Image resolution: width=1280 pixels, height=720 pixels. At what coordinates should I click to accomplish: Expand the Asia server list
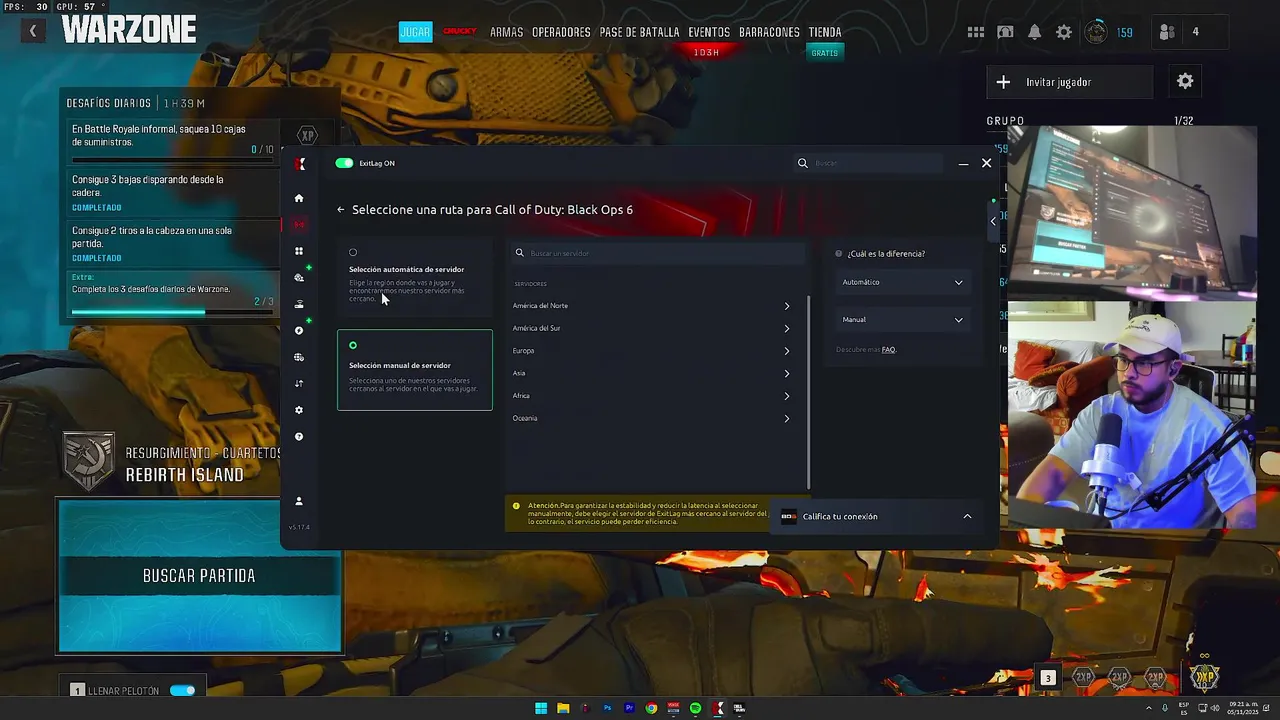coord(651,373)
